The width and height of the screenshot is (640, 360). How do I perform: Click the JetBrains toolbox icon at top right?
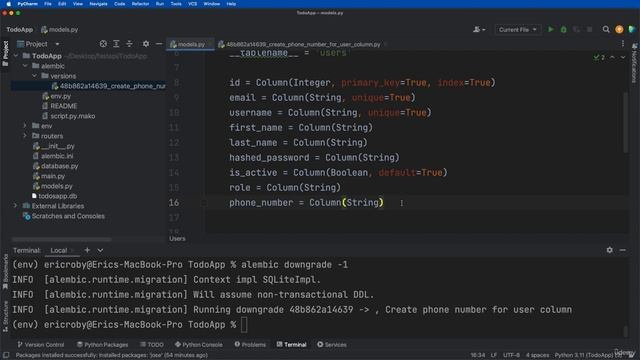pyautogui.click(x=632, y=29)
